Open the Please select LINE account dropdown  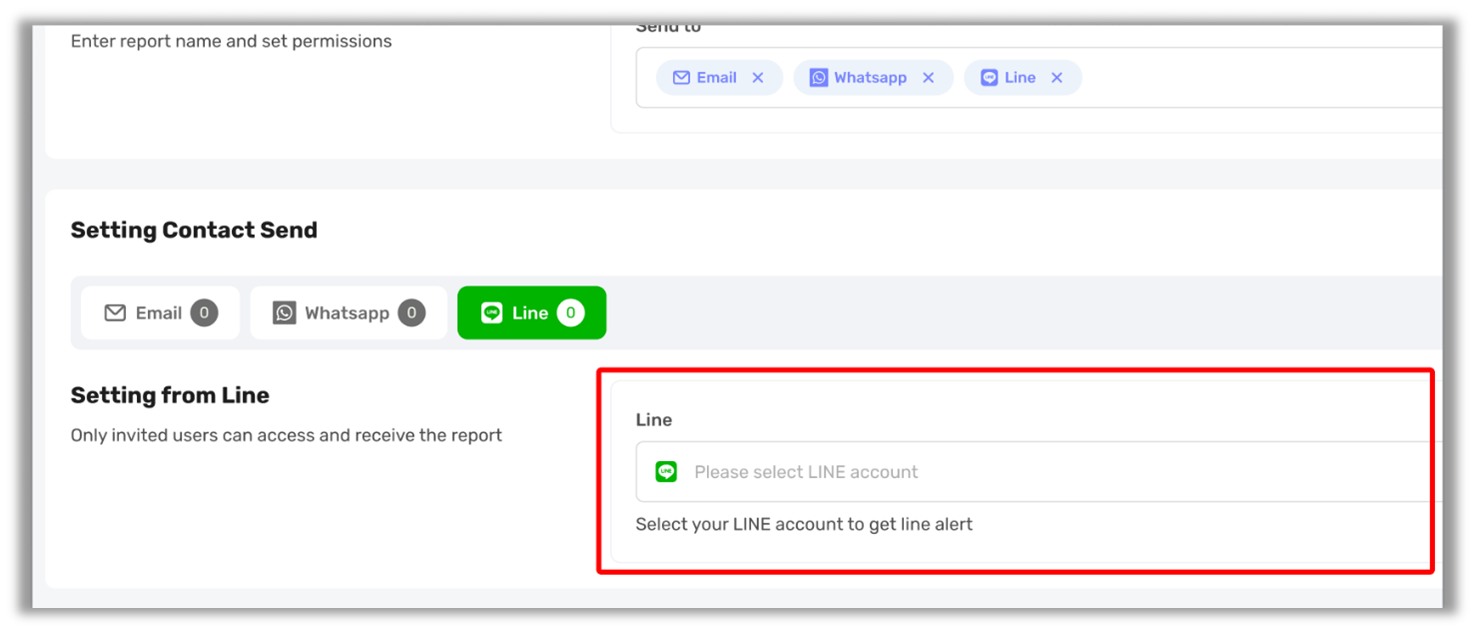pos(1038,472)
